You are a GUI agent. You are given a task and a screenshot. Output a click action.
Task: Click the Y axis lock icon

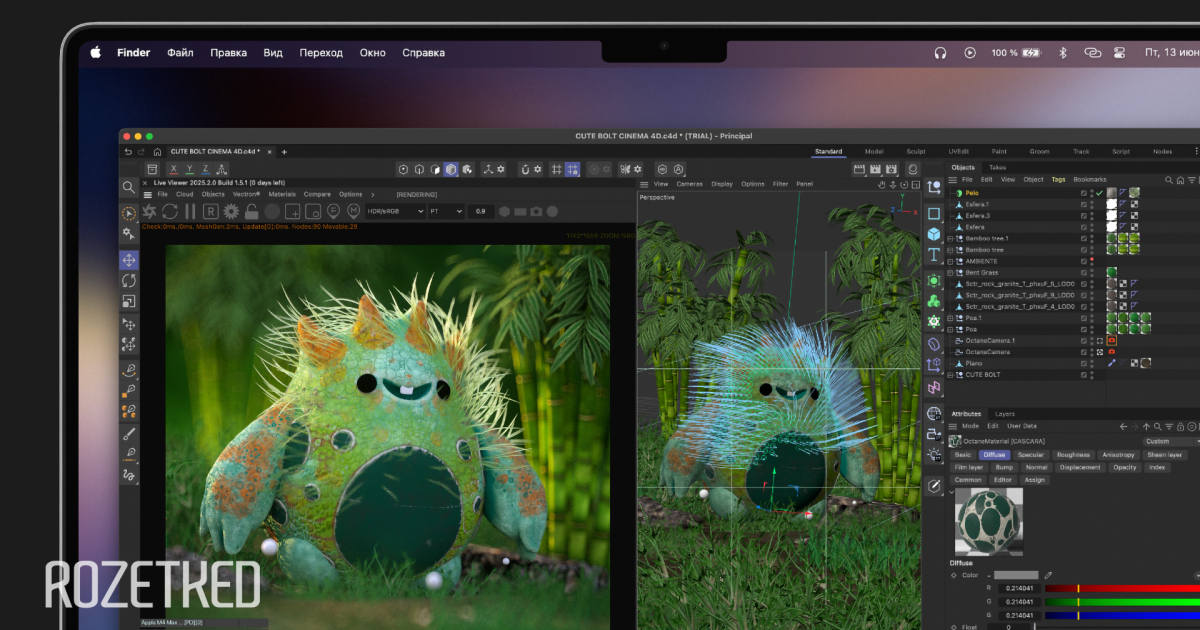tap(190, 169)
